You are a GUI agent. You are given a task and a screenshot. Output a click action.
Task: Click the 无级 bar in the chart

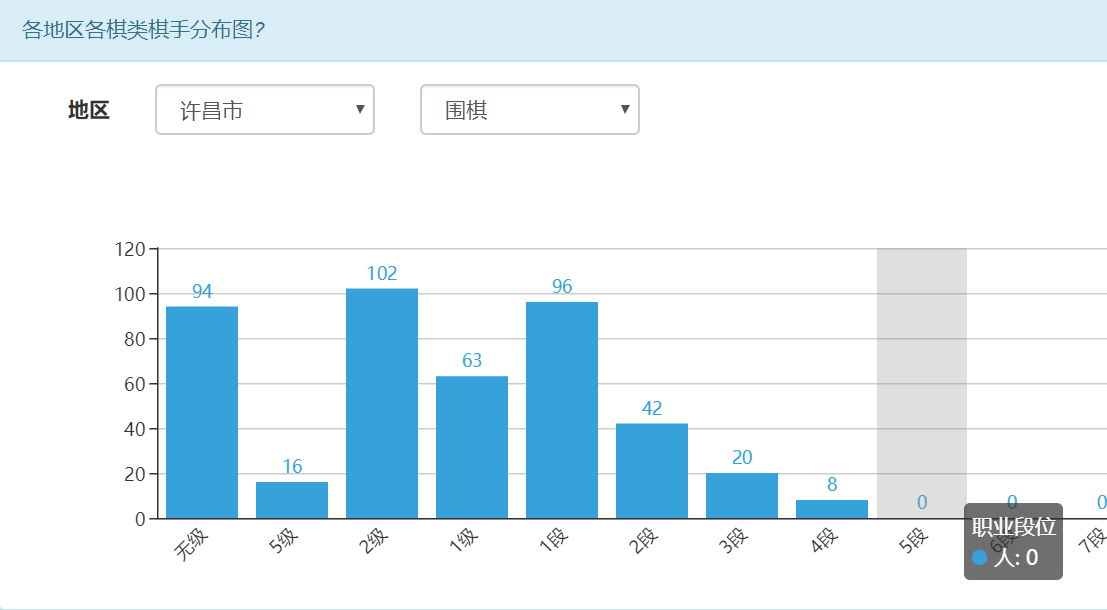click(x=202, y=412)
